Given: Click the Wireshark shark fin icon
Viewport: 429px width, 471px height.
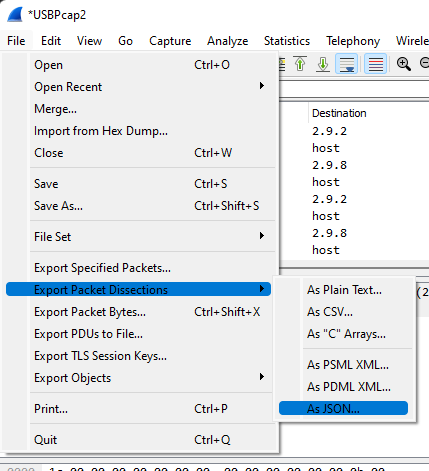Looking at the screenshot, I should [x=15, y=15].
